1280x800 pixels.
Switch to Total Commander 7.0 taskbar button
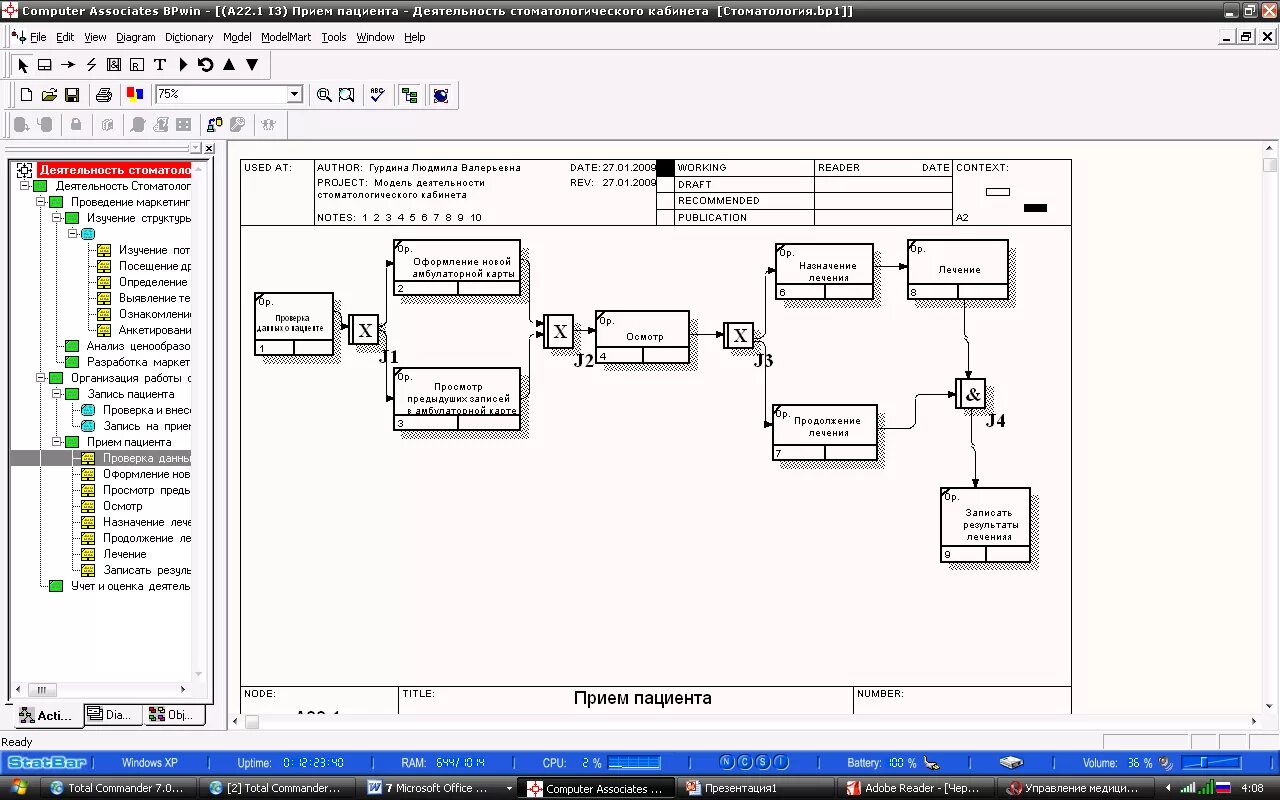118,788
